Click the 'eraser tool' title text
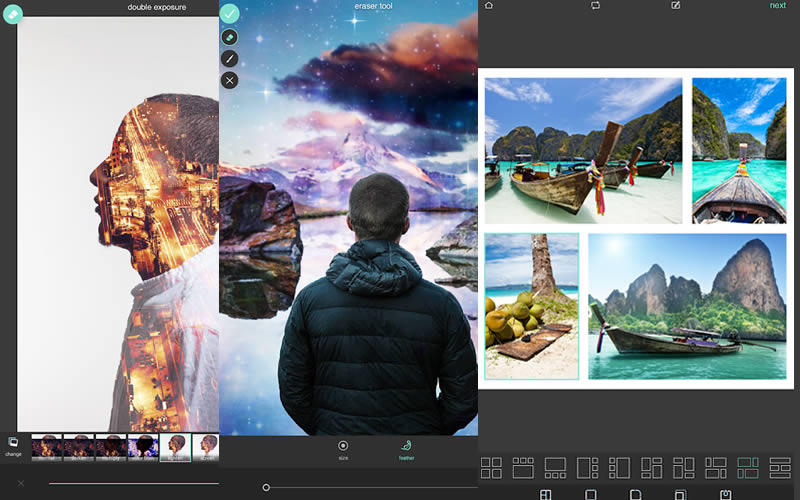800x500 pixels. coord(373,6)
